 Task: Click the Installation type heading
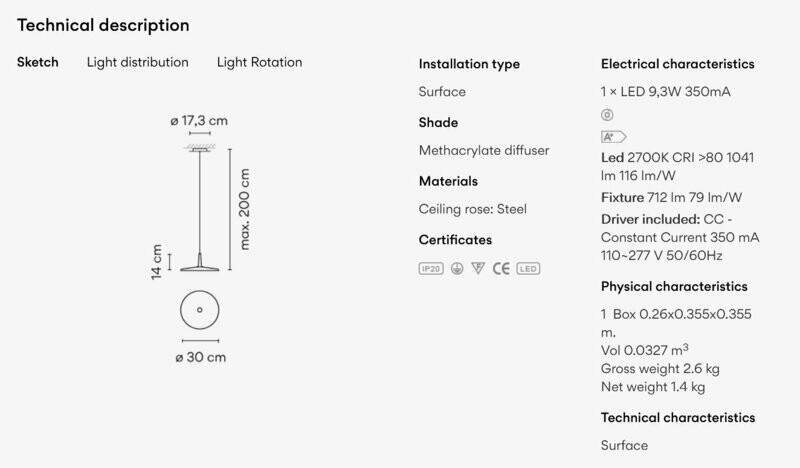pos(469,64)
